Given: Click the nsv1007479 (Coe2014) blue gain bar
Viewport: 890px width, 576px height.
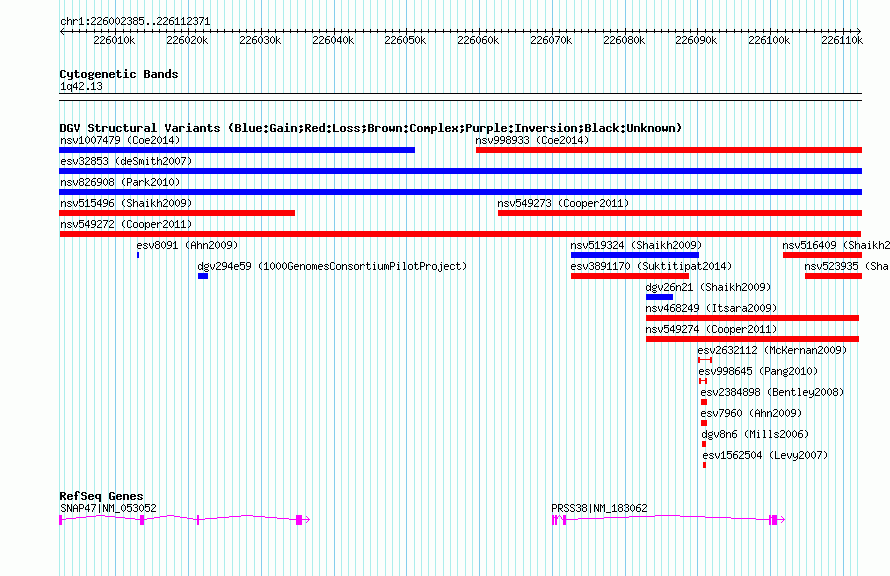Looking at the screenshot, I should point(237,150).
